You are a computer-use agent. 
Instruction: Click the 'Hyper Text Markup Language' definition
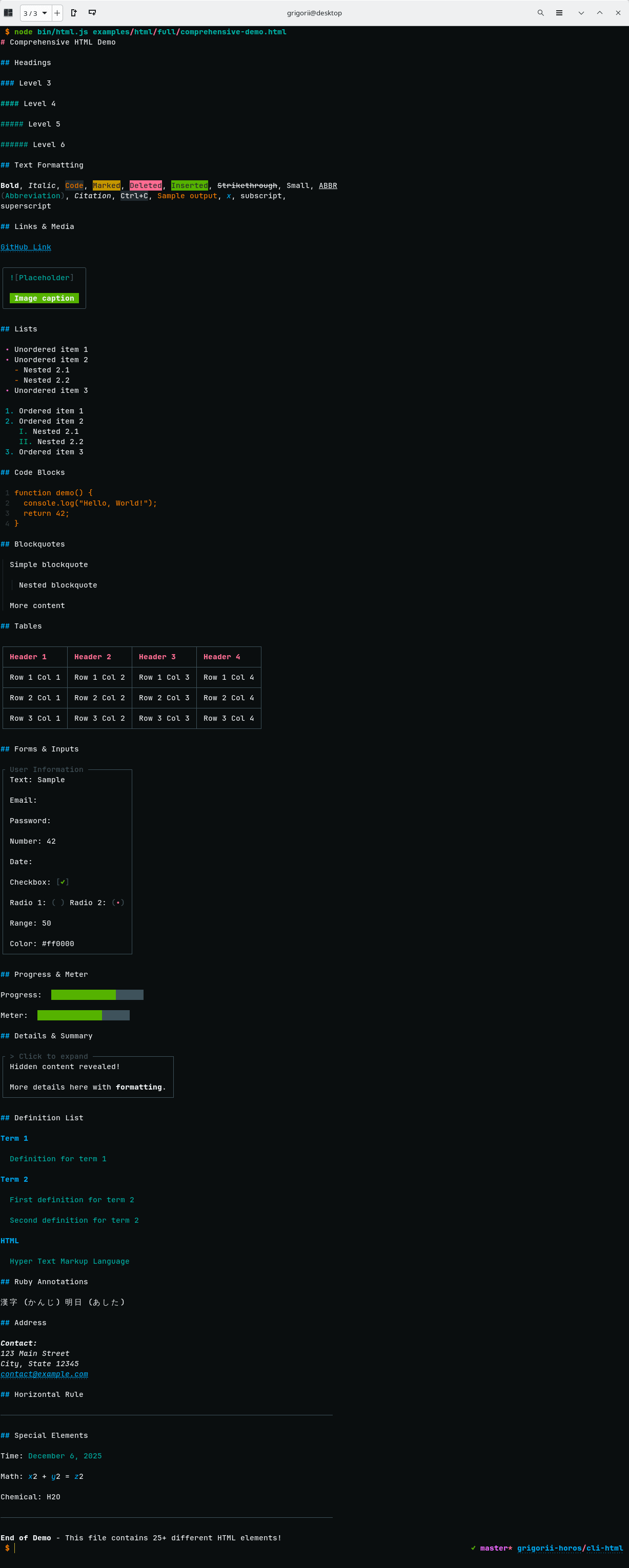pyautogui.click(x=69, y=1261)
